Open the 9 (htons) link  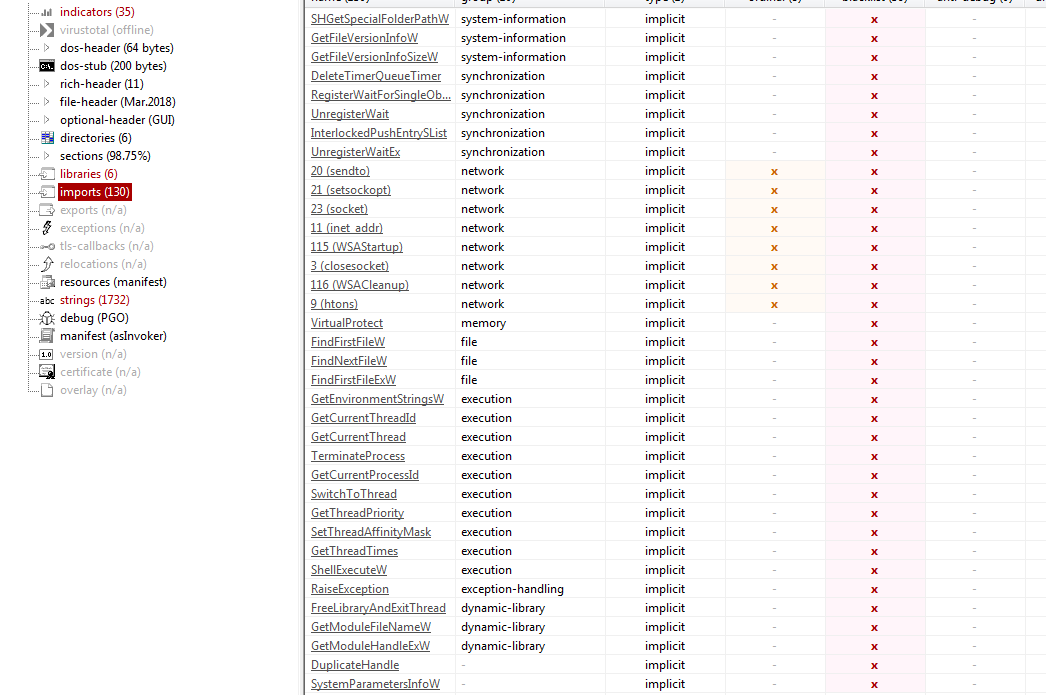[x=334, y=304]
